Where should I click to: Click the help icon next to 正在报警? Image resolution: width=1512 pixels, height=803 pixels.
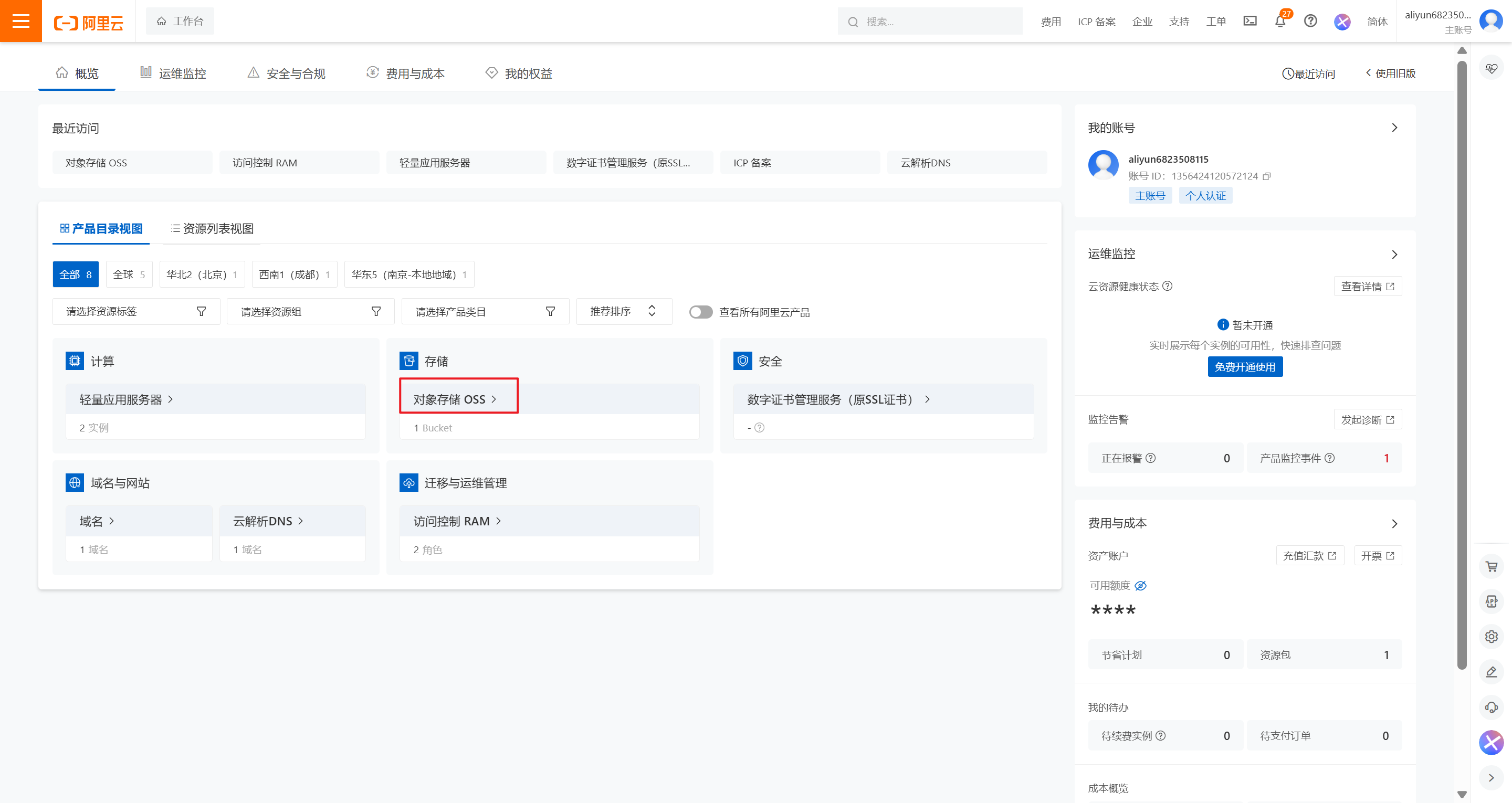(1150, 458)
